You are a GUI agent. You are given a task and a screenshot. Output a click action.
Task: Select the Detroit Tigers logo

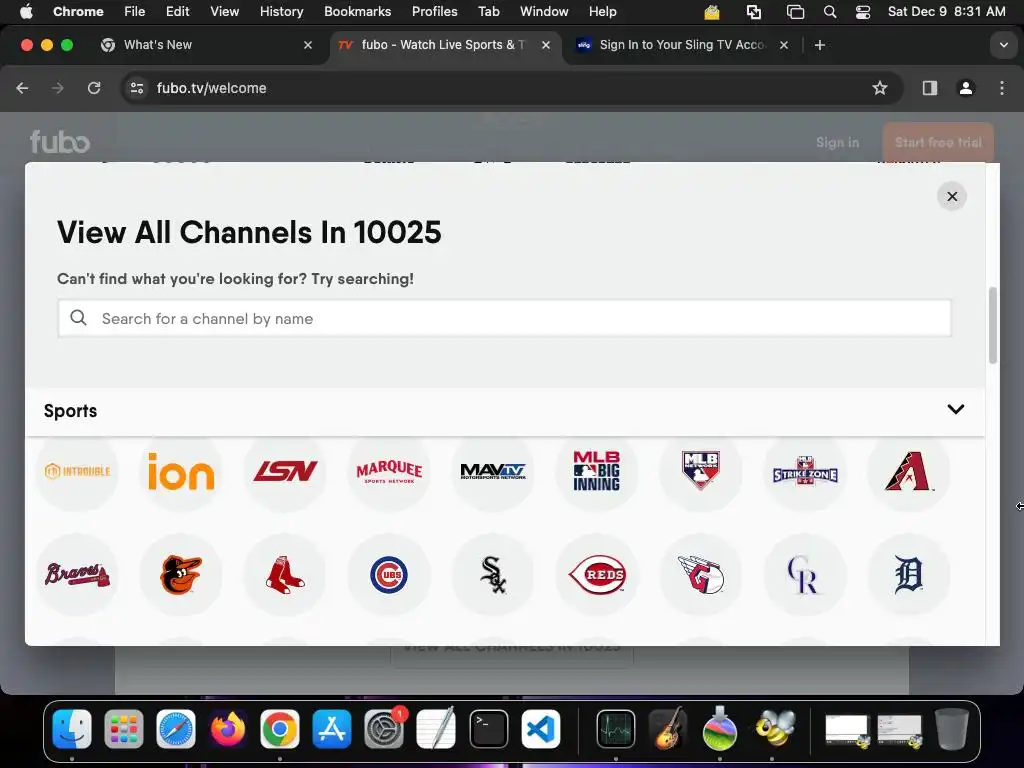pos(908,575)
